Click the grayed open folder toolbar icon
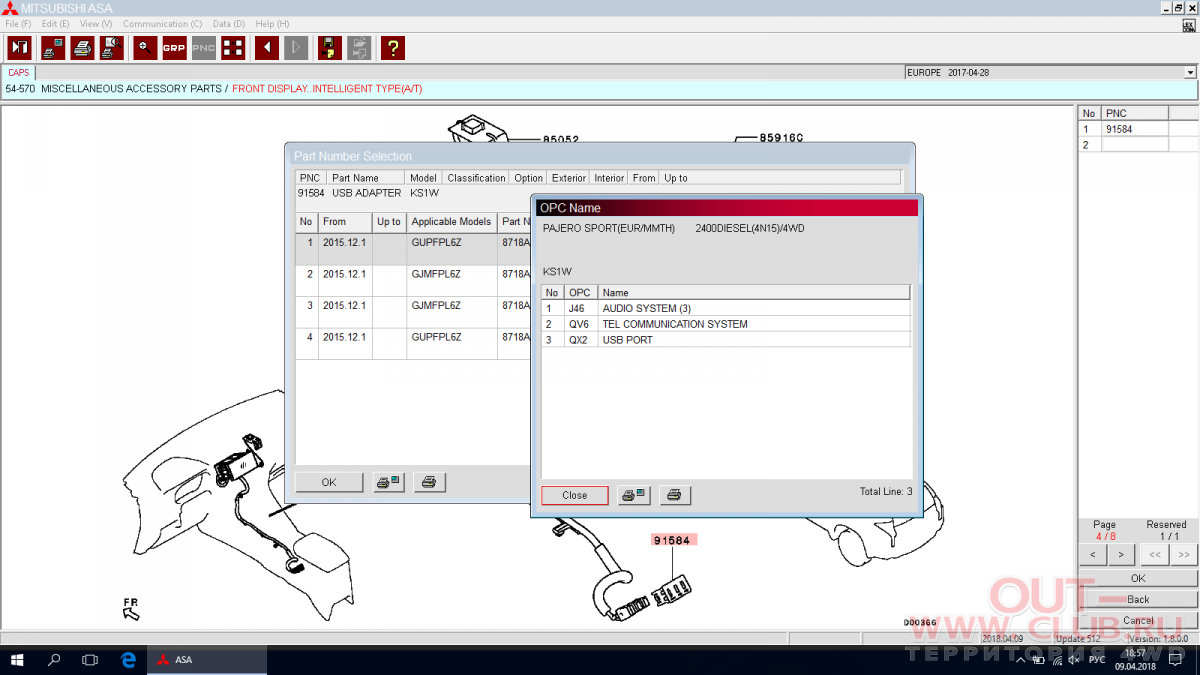Viewport: 1200px width, 675px height. pyautogui.click(x=359, y=47)
